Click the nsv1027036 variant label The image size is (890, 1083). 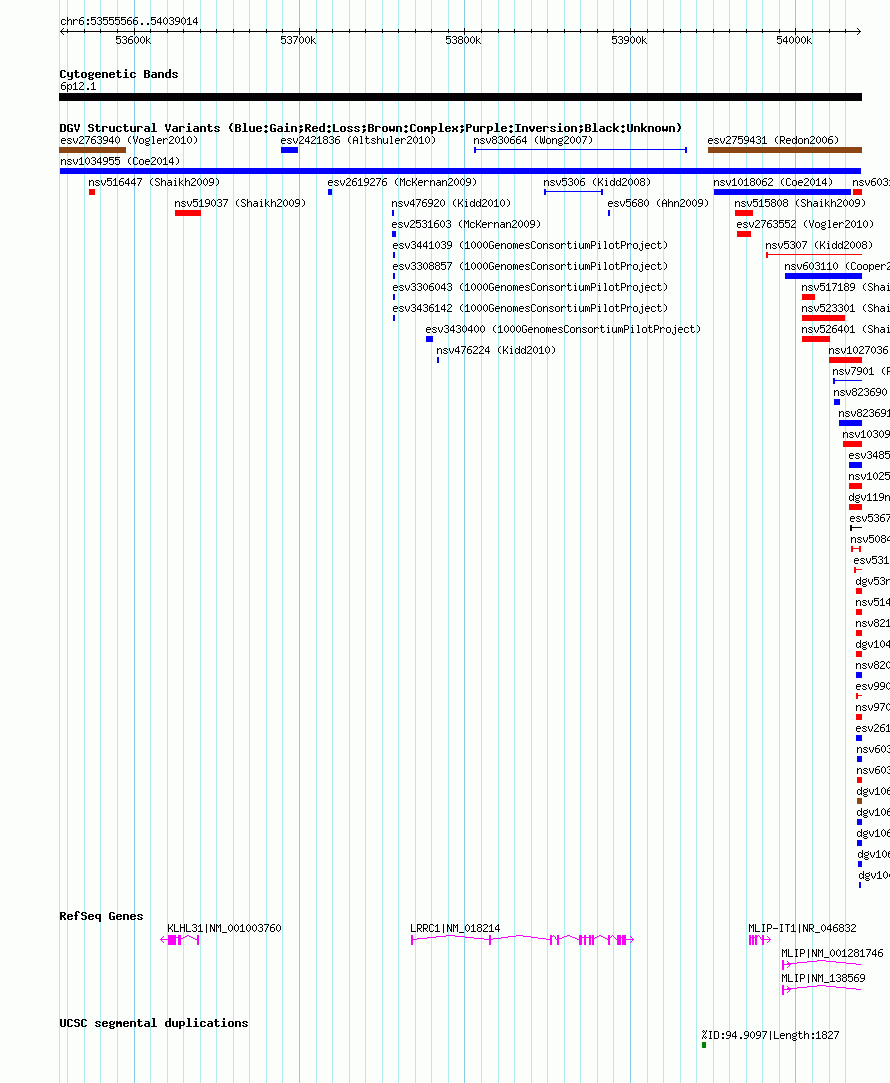pyautogui.click(x=859, y=350)
